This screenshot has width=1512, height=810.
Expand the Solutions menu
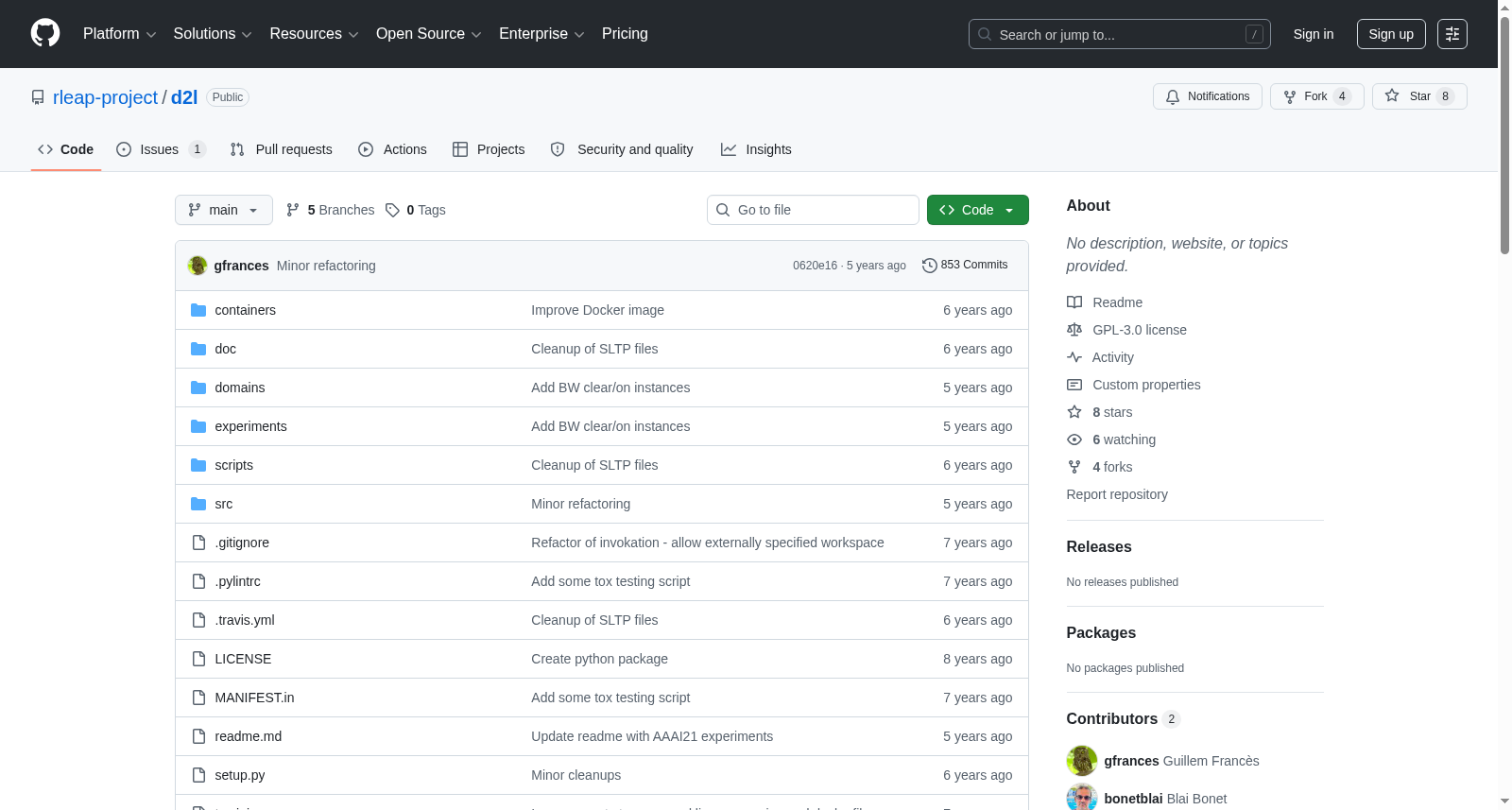(x=213, y=34)
